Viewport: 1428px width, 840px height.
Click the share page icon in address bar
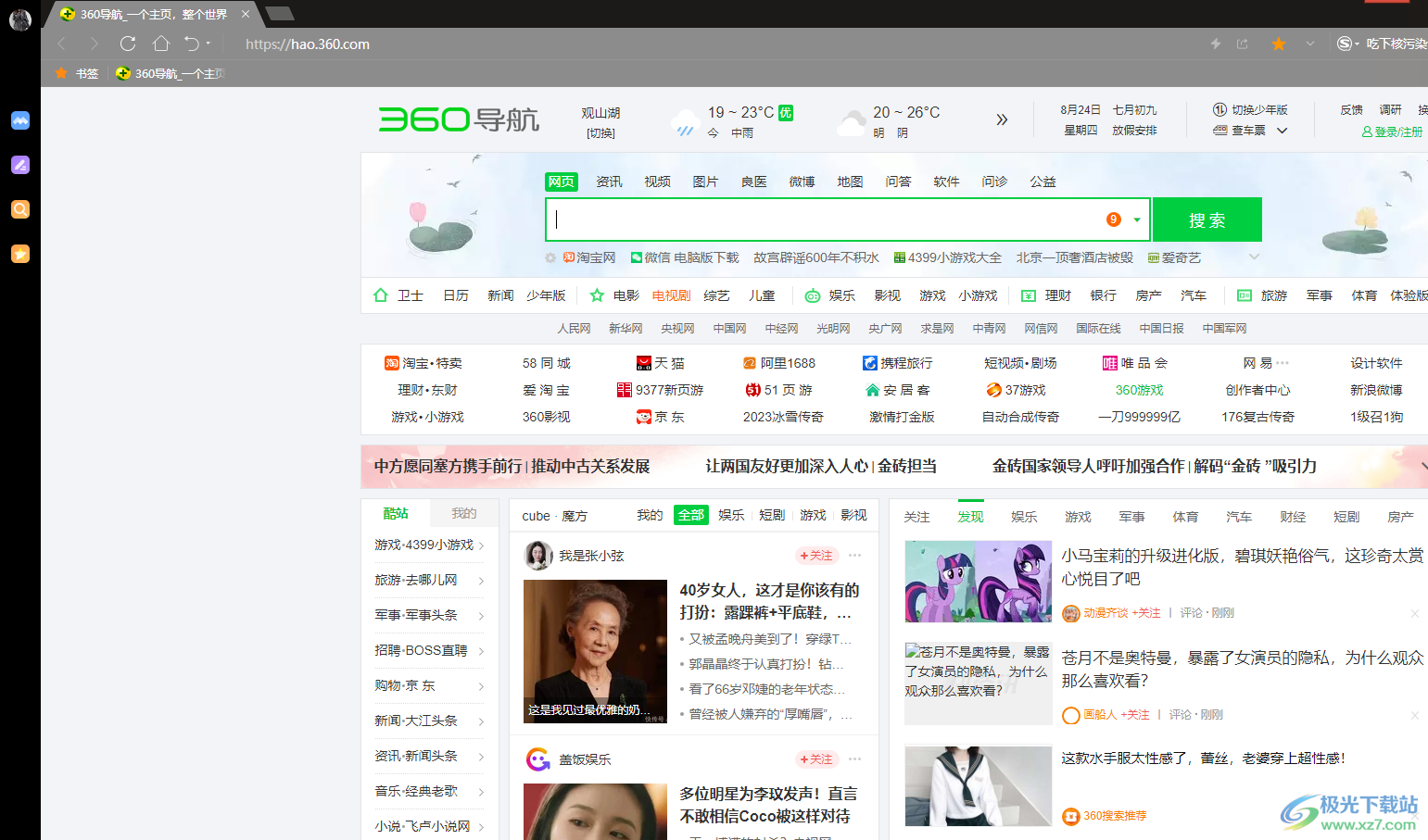[1243, 44]
